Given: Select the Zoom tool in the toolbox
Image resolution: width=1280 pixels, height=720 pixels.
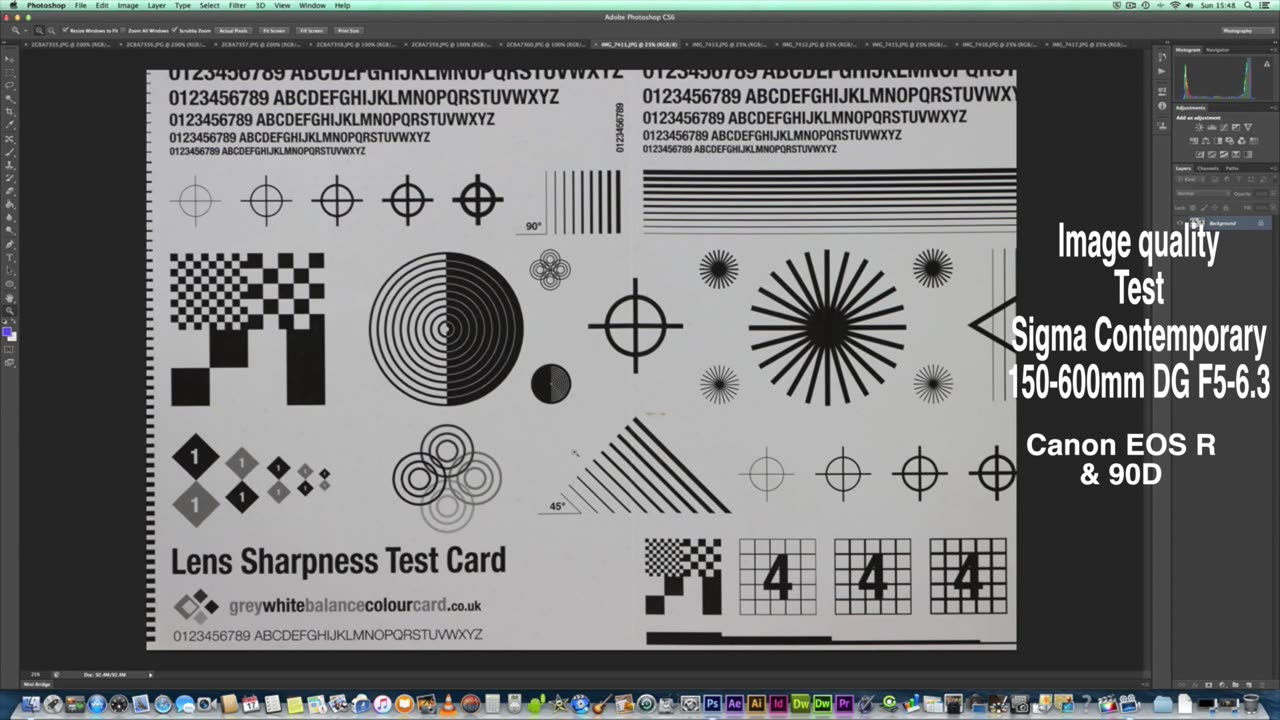Looking at the screenshot, I should (x=9, y=310).
